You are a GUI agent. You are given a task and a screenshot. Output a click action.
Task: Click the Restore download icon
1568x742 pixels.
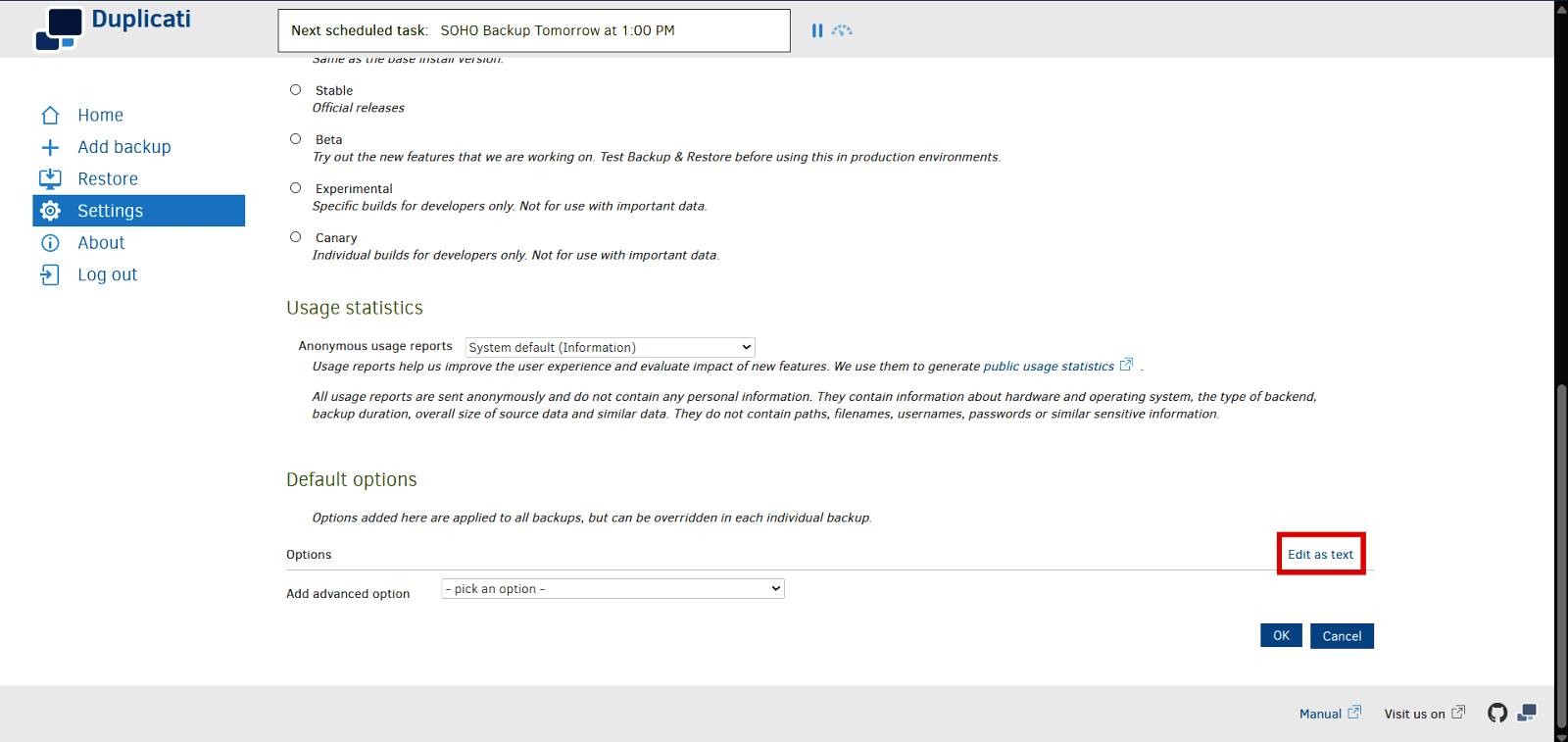click(50, 179)
